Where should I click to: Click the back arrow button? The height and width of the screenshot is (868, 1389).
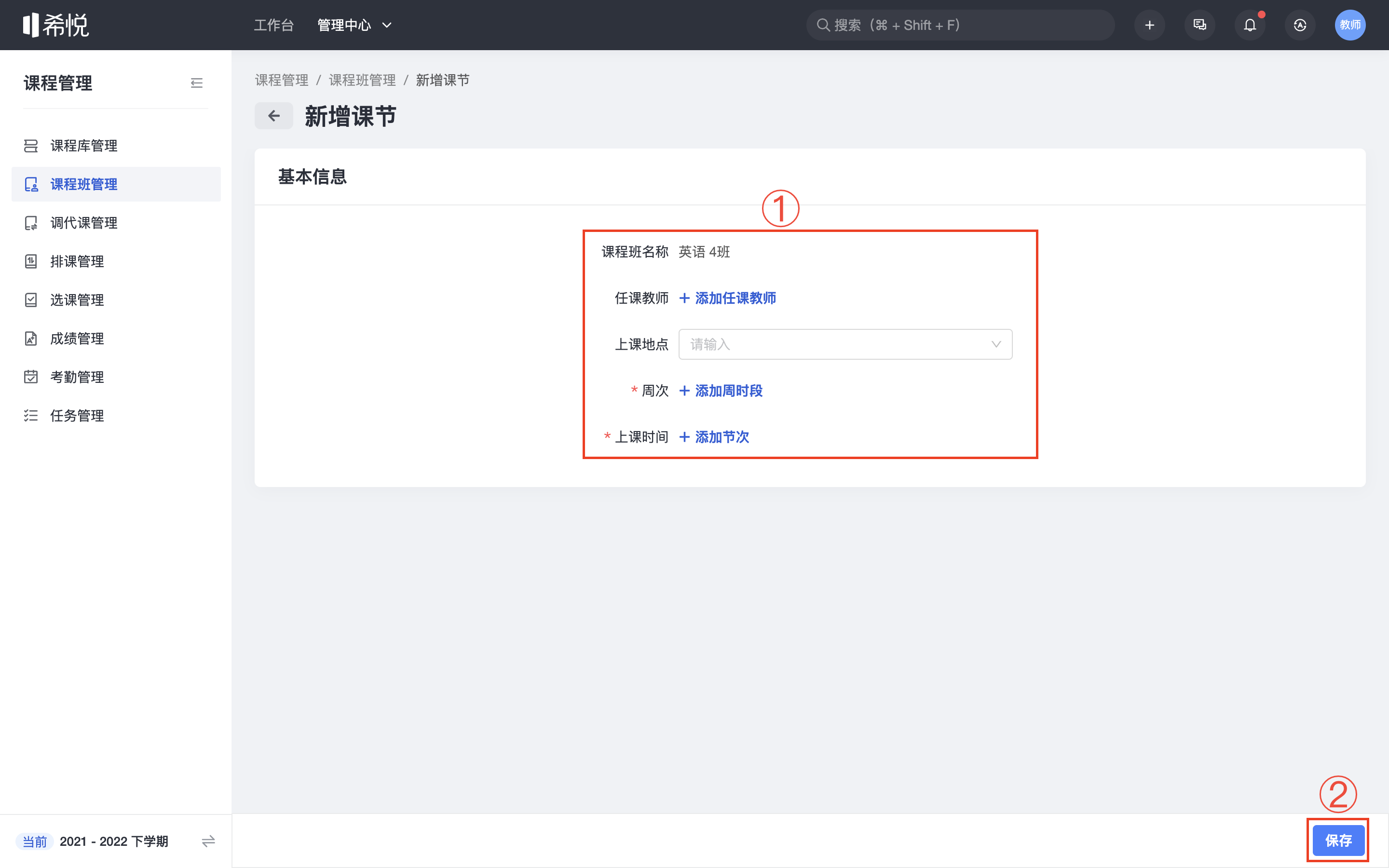tap(274, 116)
